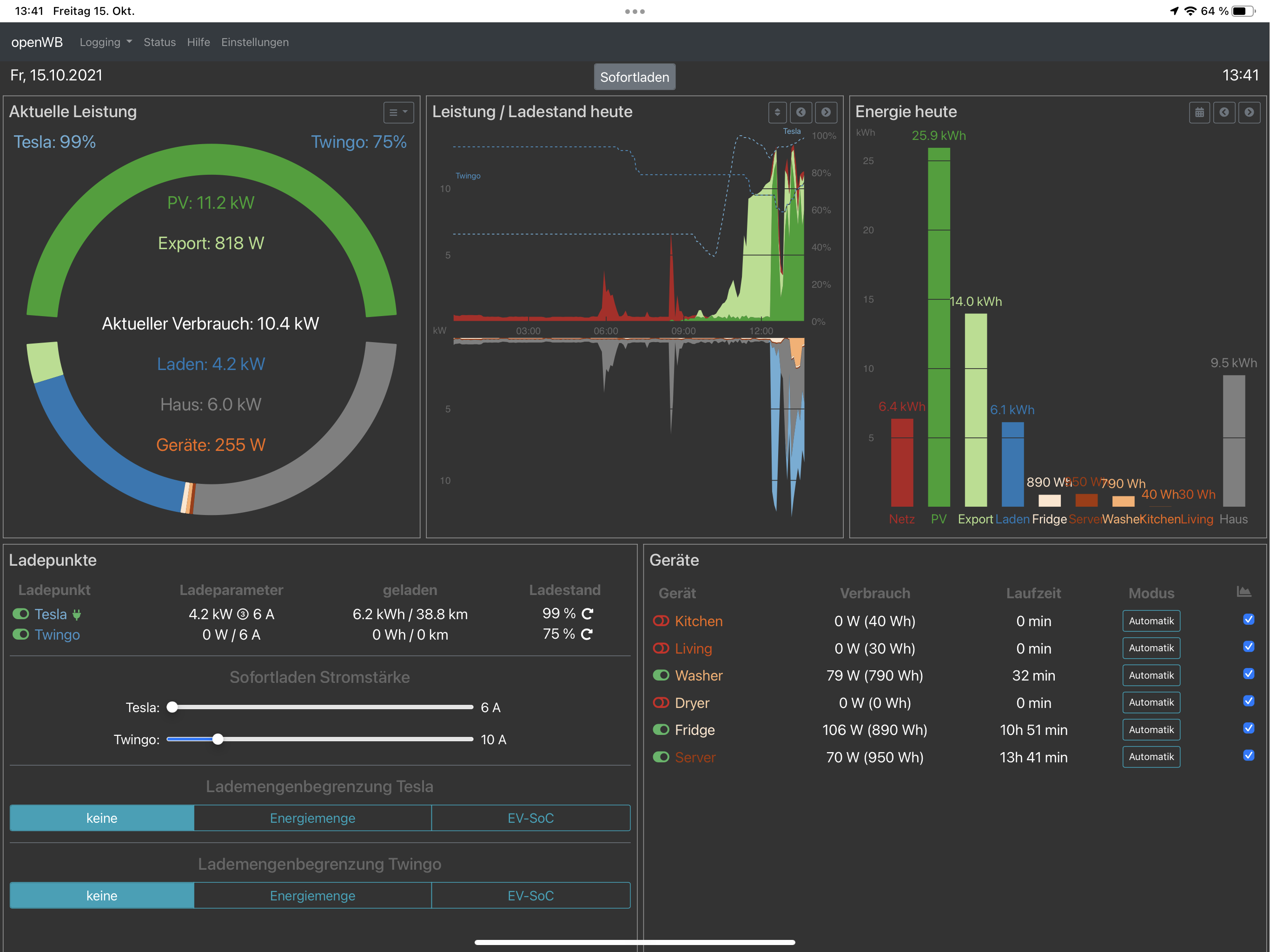Open Einstellungen in the navigation bar
The image size is (1270, 952).
255,42
